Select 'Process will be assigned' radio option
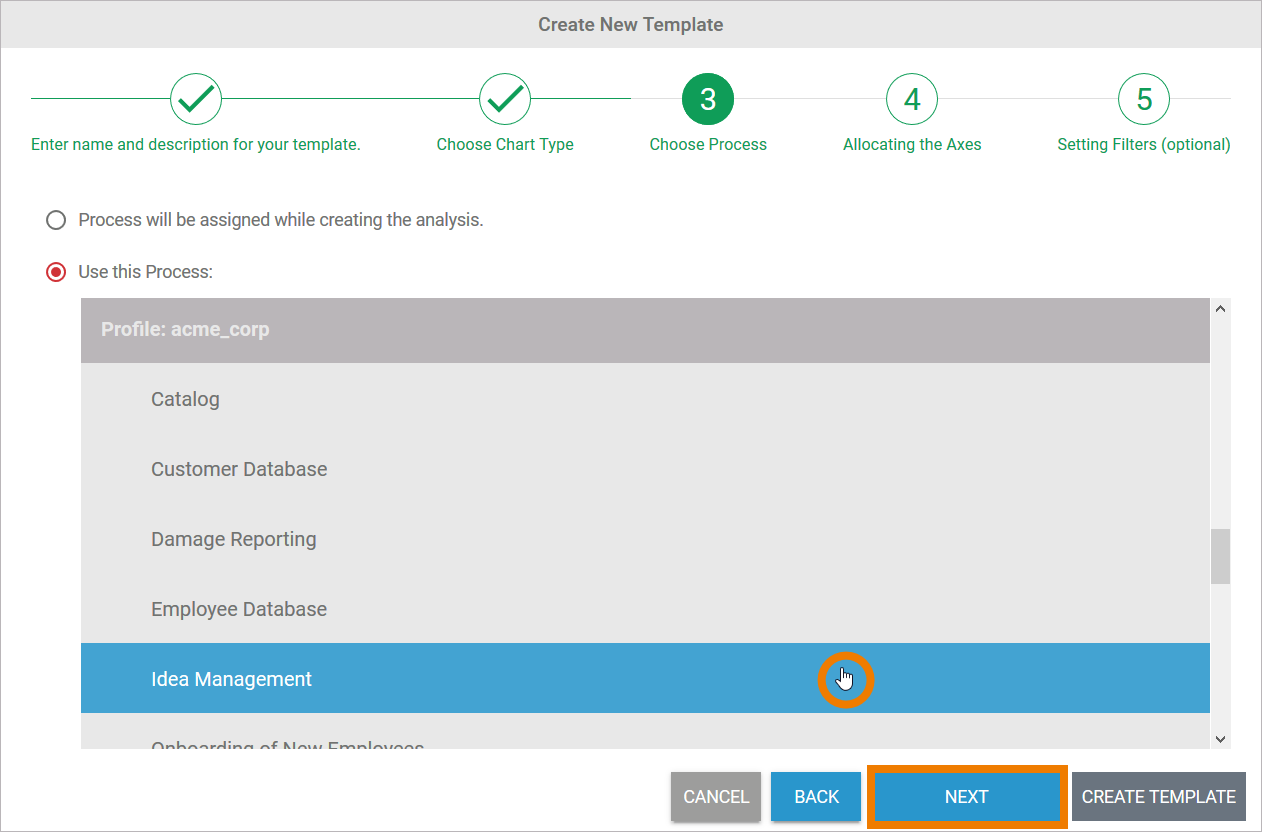Viewport: 1262px width, 832px height. 57,220
